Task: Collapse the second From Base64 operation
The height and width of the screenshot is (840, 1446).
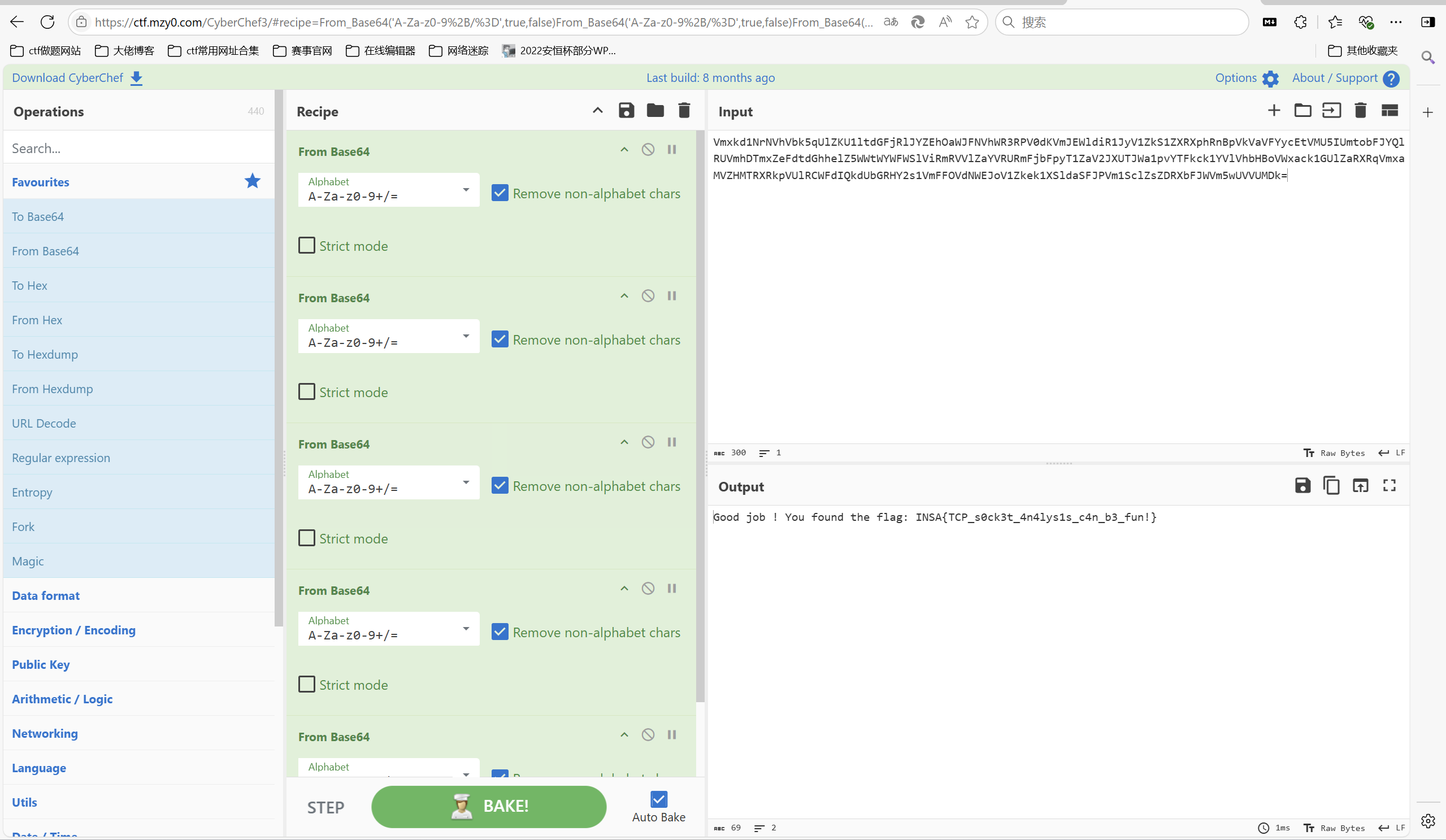Action: point(624,296)
